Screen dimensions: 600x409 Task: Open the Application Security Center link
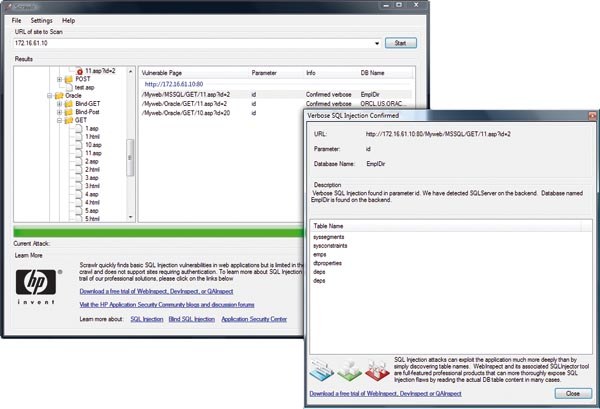254,319
